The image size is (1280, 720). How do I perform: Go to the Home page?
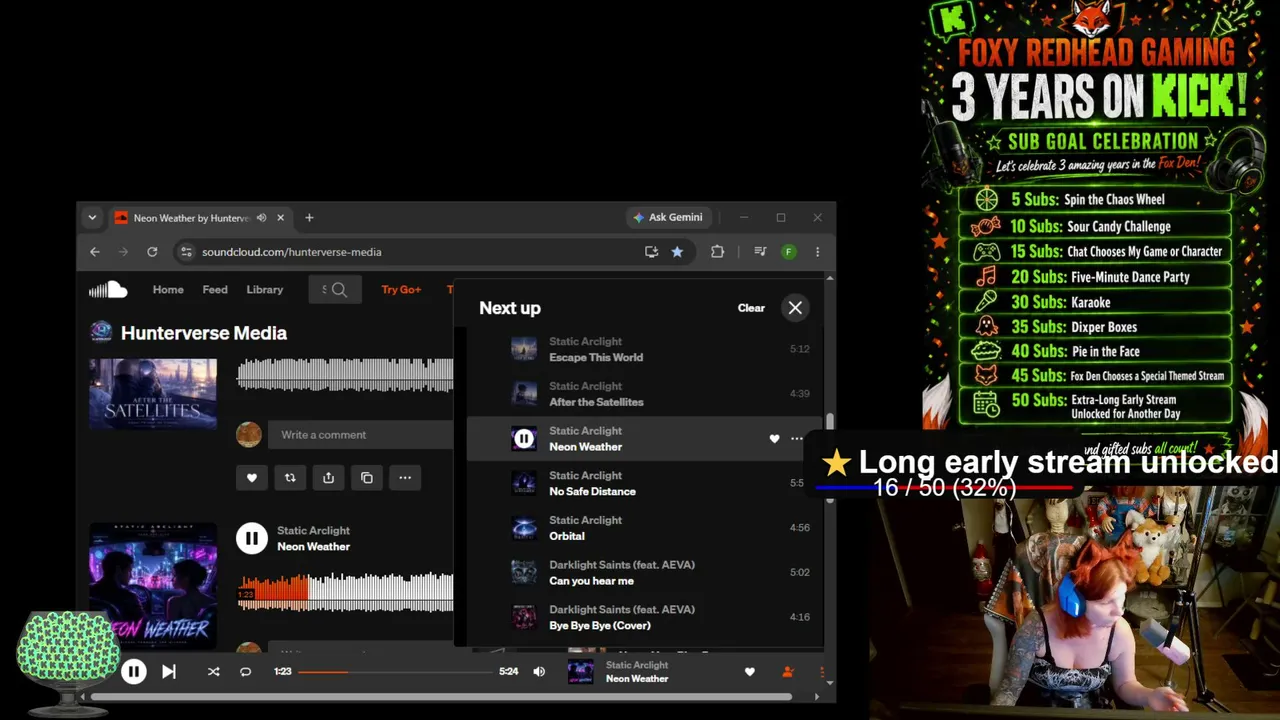(x=168, y=290)
